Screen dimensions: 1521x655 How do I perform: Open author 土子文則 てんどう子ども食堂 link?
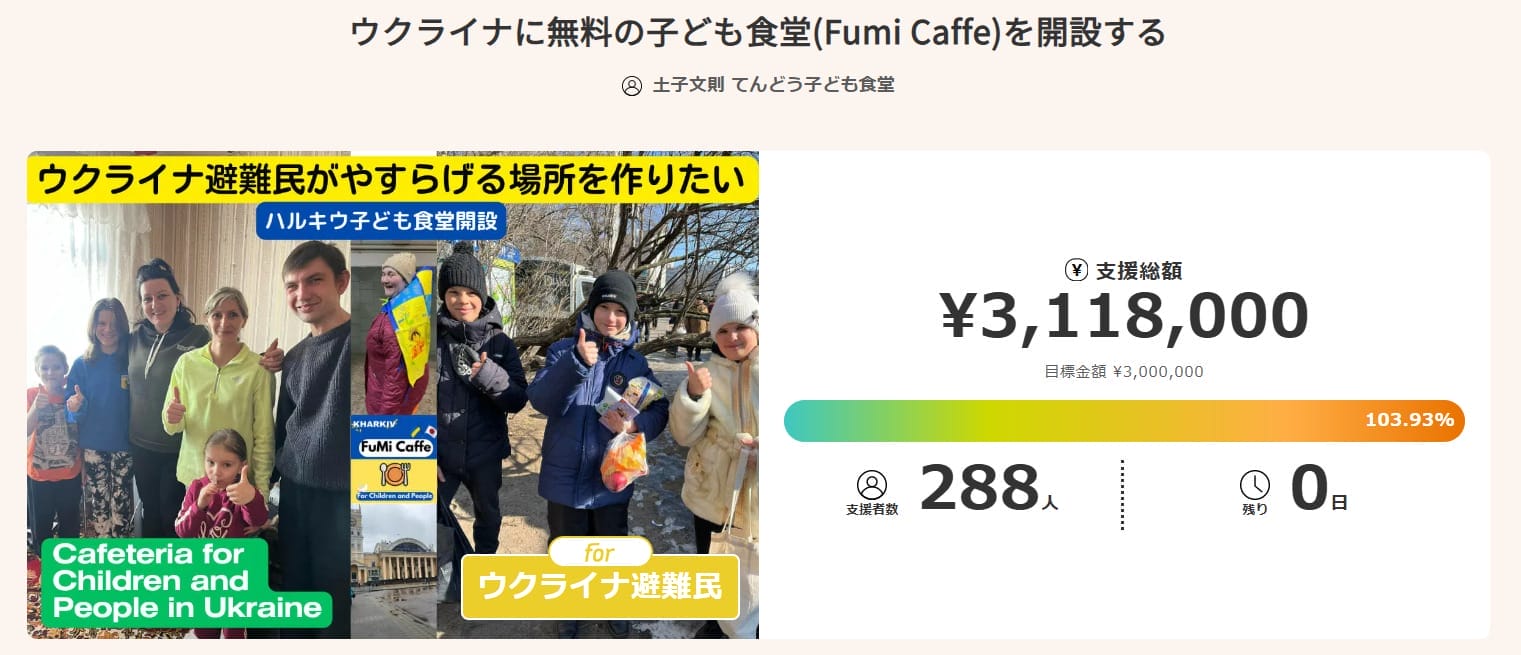click(x=773, y=85)
